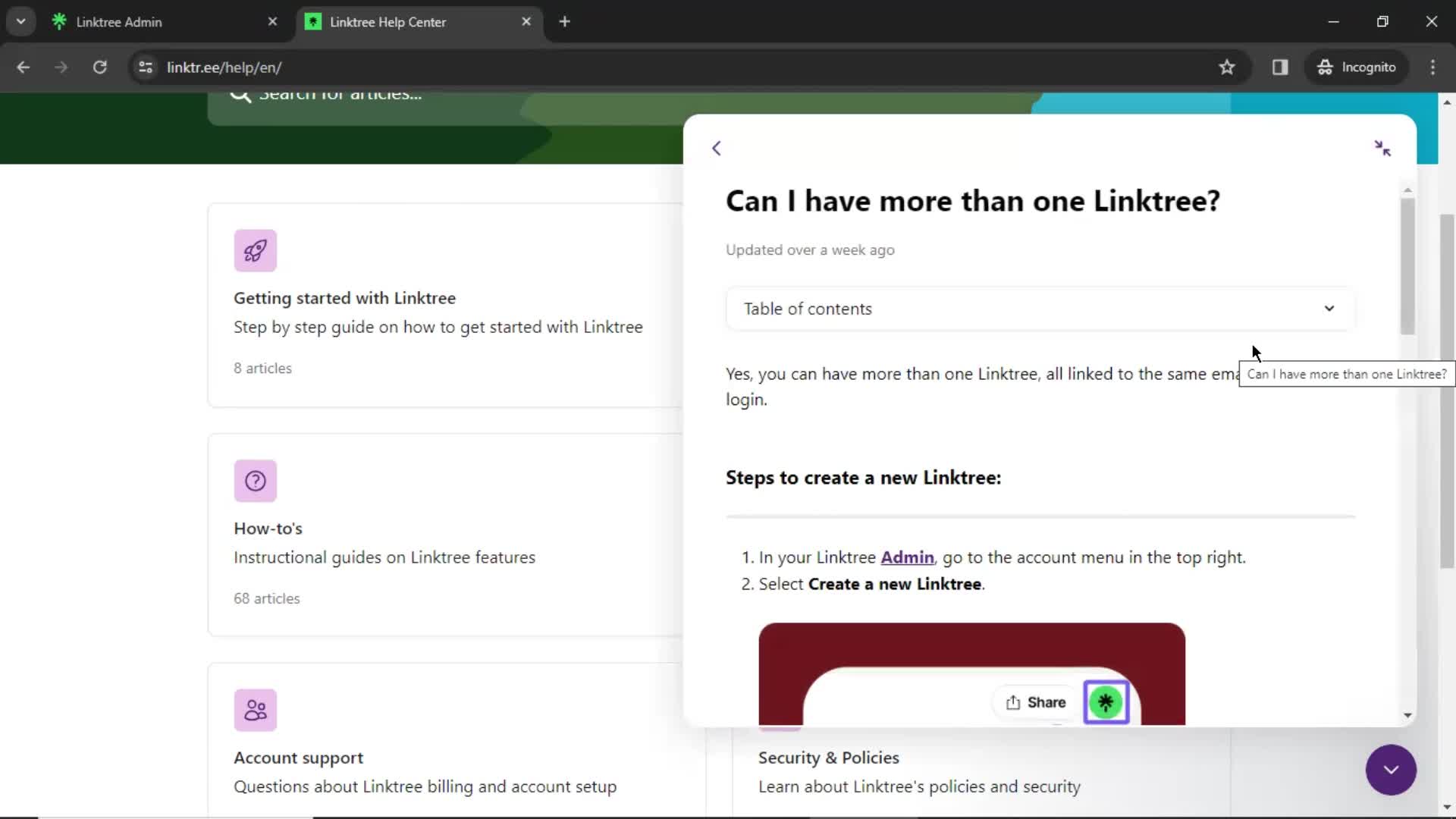Minimize the browser window
This screenshot has width=1456, height=819.
(x=1334, y=22)
